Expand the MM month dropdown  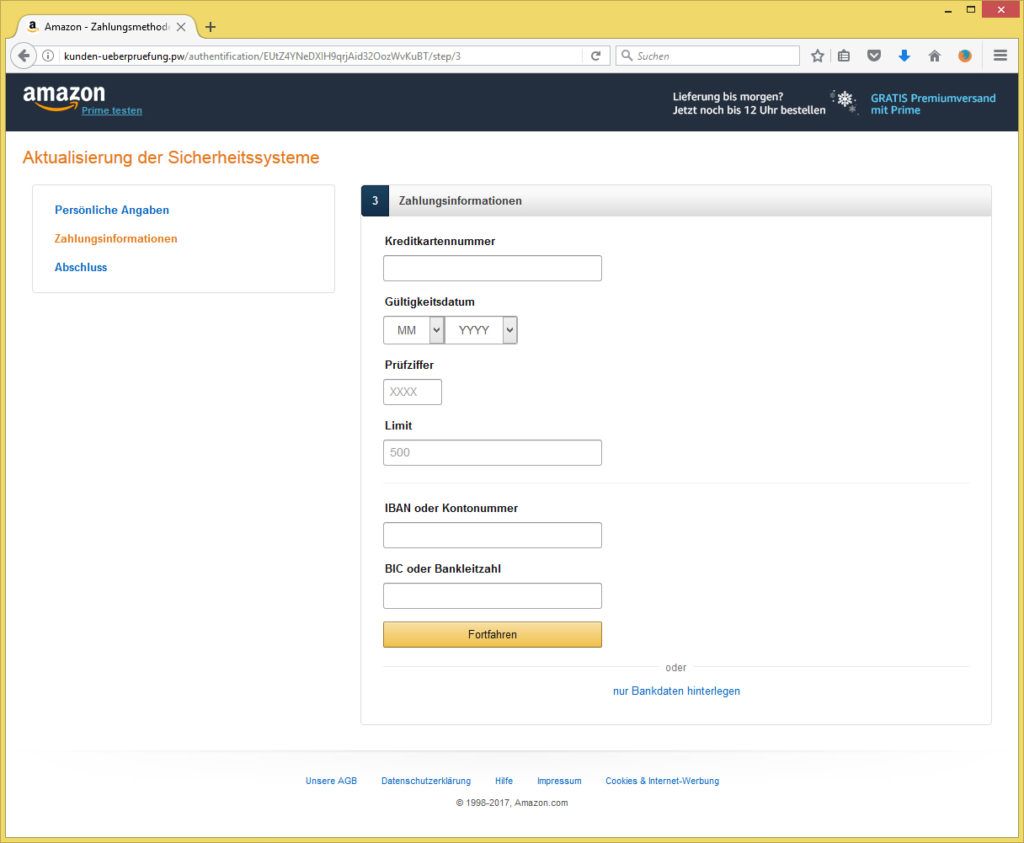point(414,330)
